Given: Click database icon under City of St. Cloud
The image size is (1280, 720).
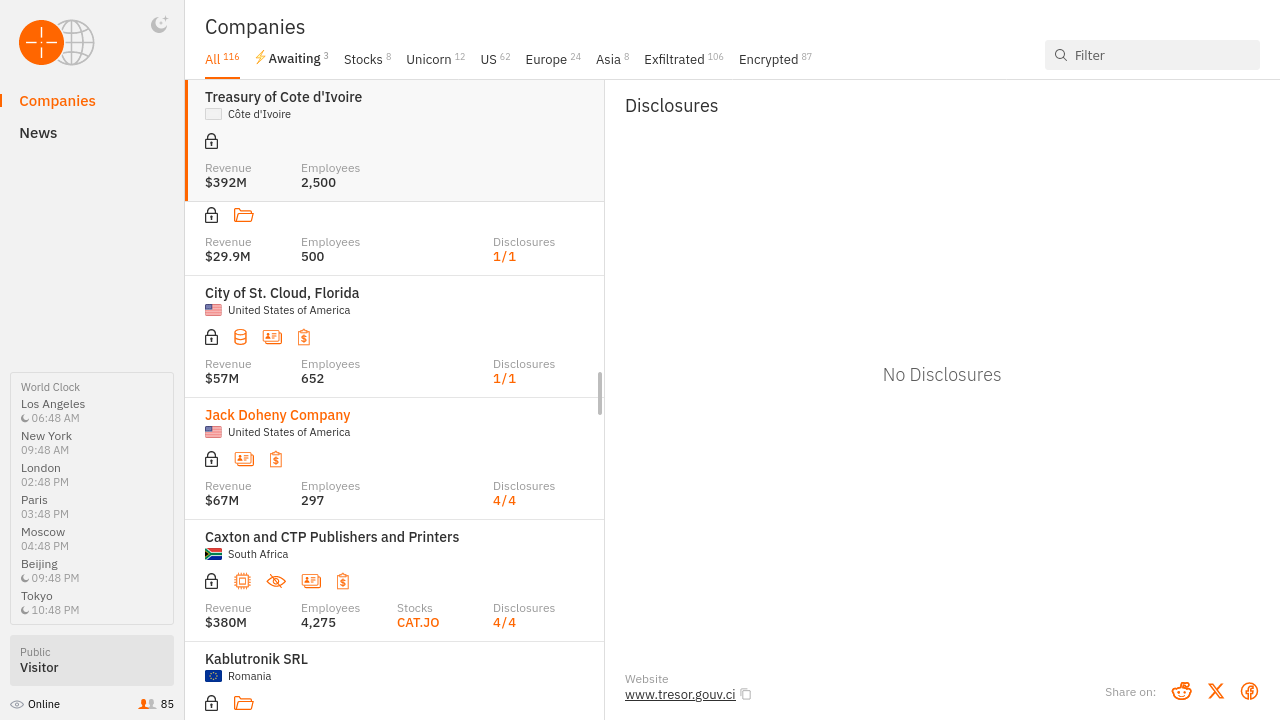Looking at the screenshot, I should click(241, 337).
